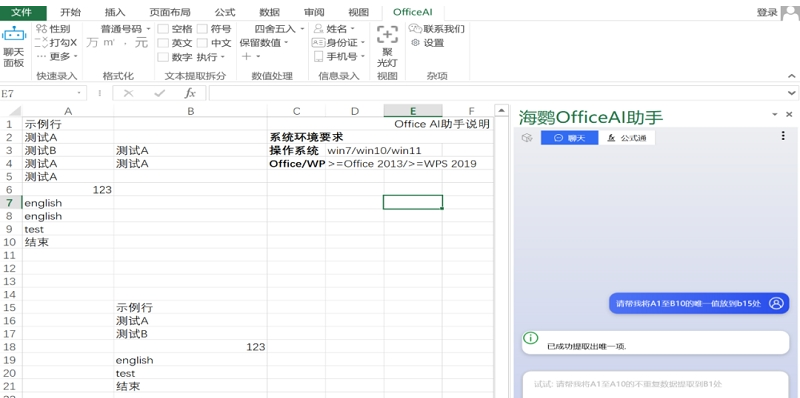Click the 性别 gender quick-entry icon

42,29
